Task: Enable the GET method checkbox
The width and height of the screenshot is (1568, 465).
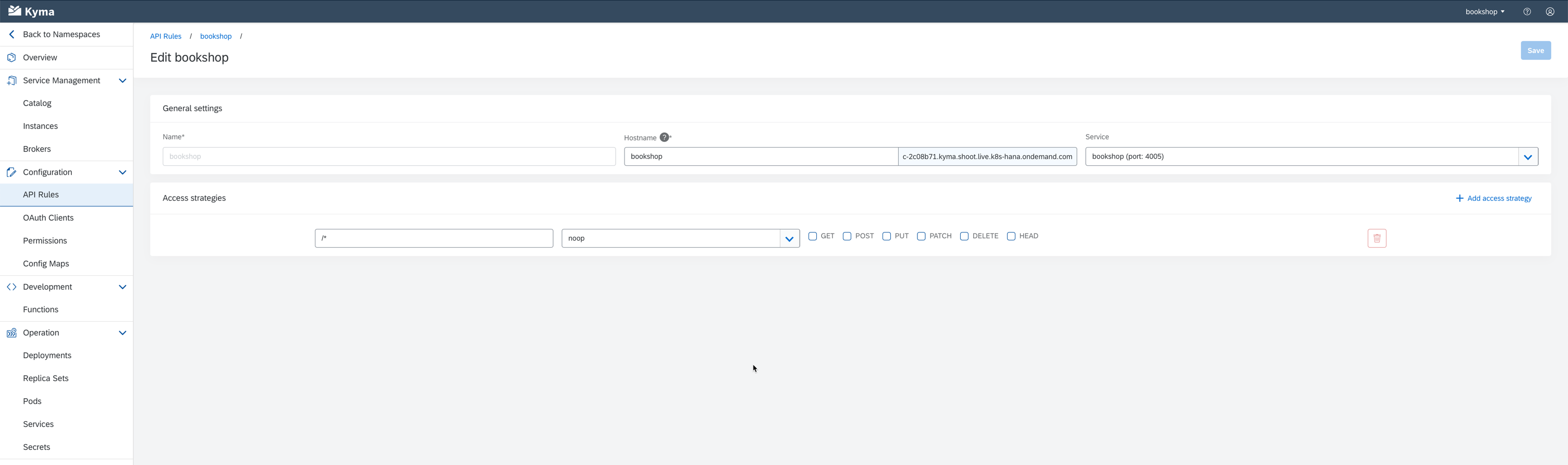Action: 812,236
